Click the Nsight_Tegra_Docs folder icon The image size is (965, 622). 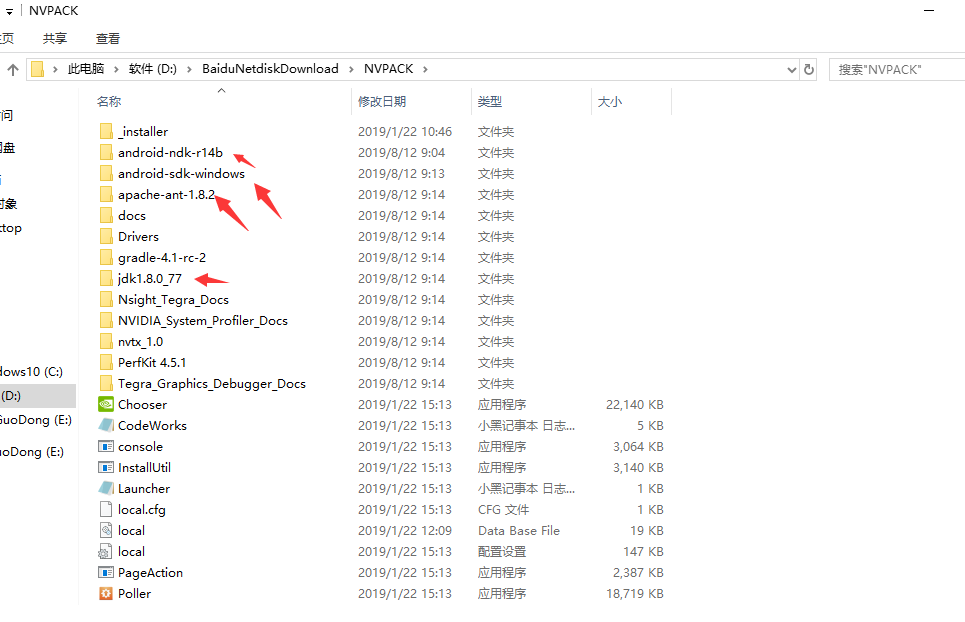coord(106,299)
